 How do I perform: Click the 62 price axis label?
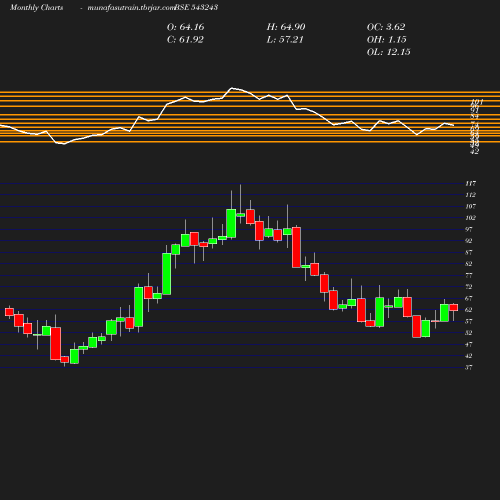[x=469, y=310]
